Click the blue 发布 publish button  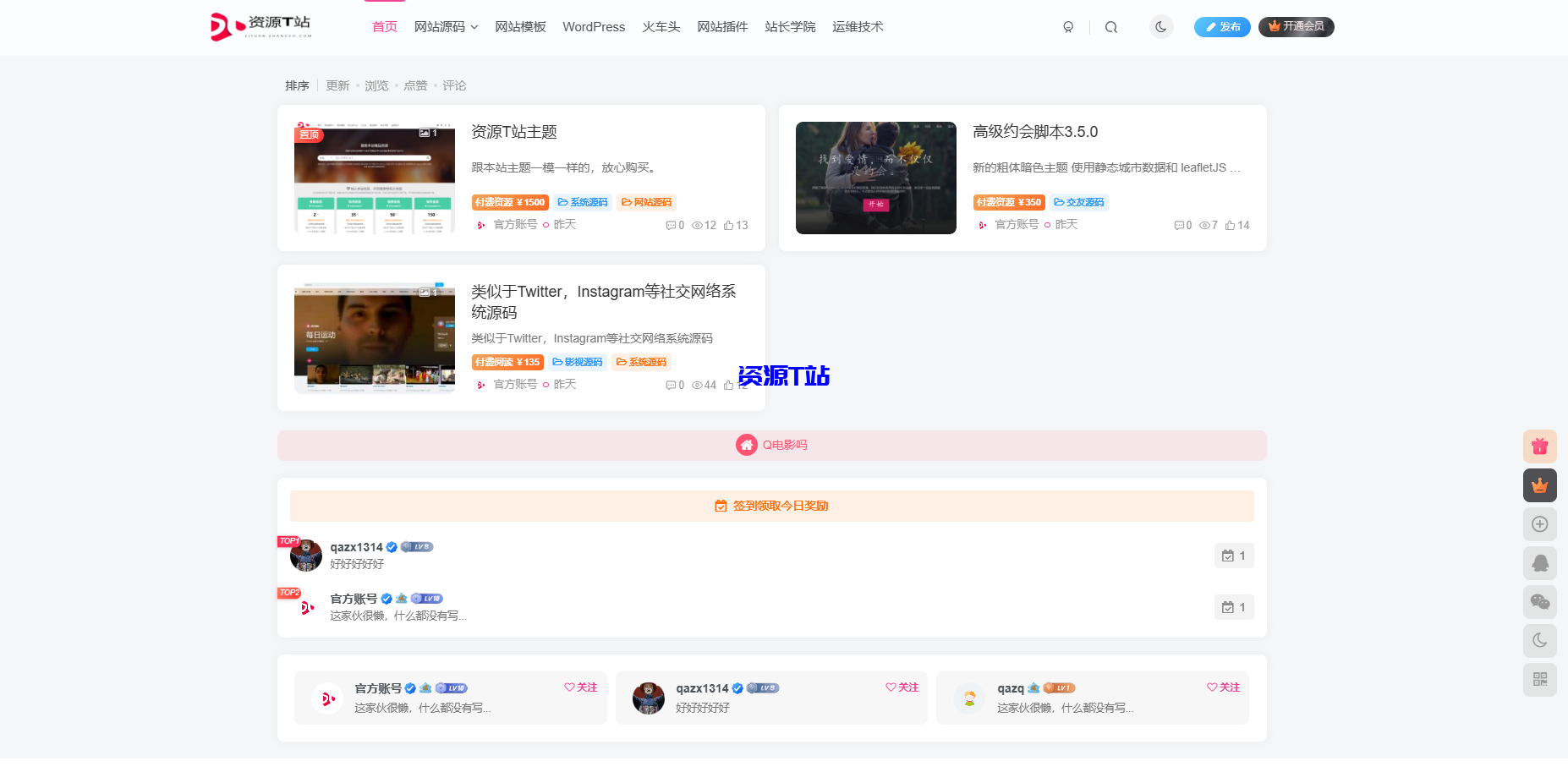(x=1222, y=26)
